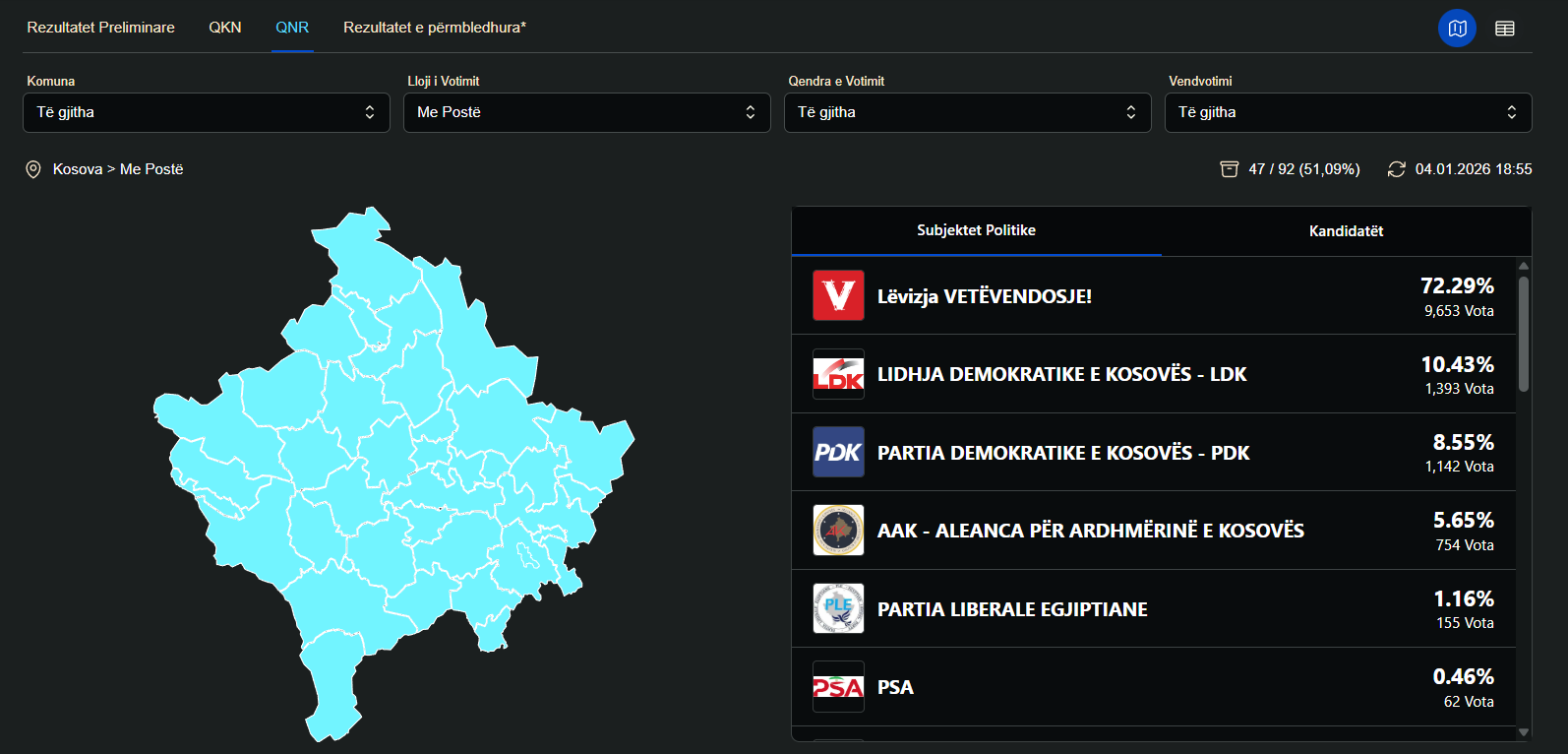Open the QKN tab
The height and width of the screenshot is (754, 1568).
[x=225, y=28]
